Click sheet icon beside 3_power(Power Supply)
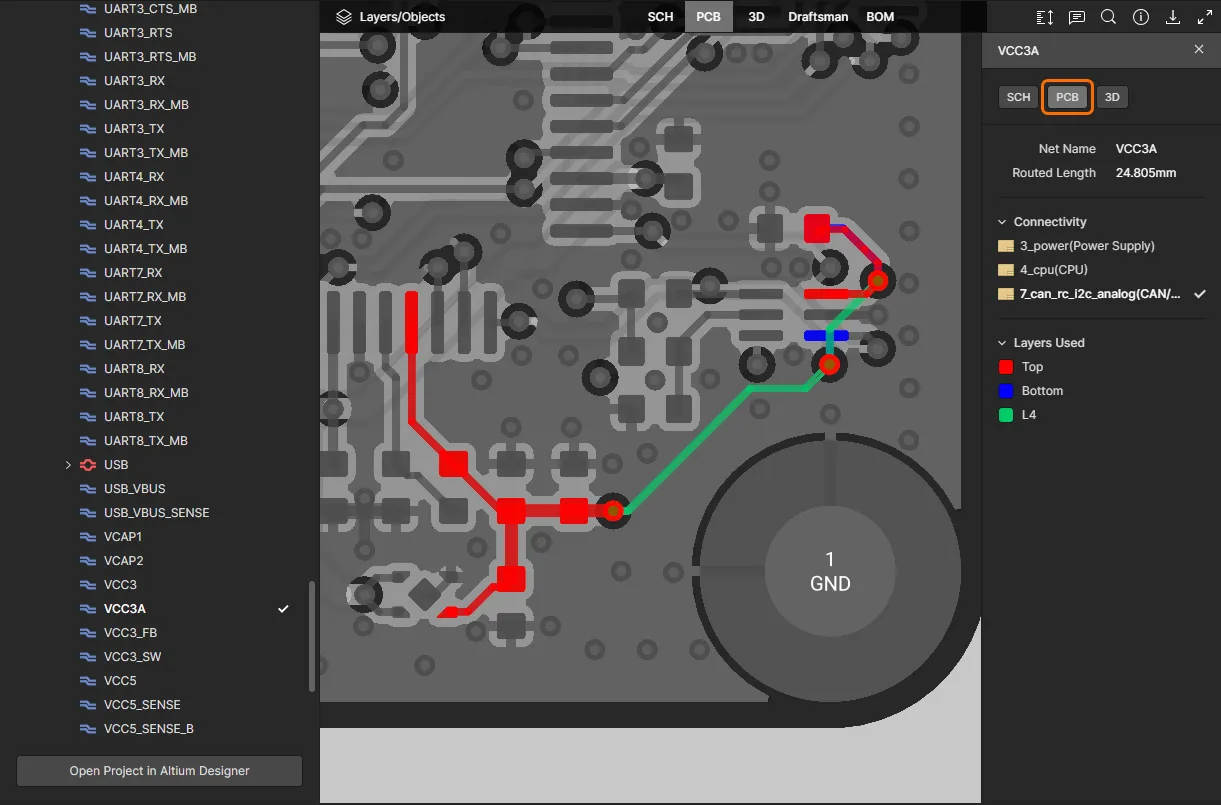 [x=1006, y=246]
